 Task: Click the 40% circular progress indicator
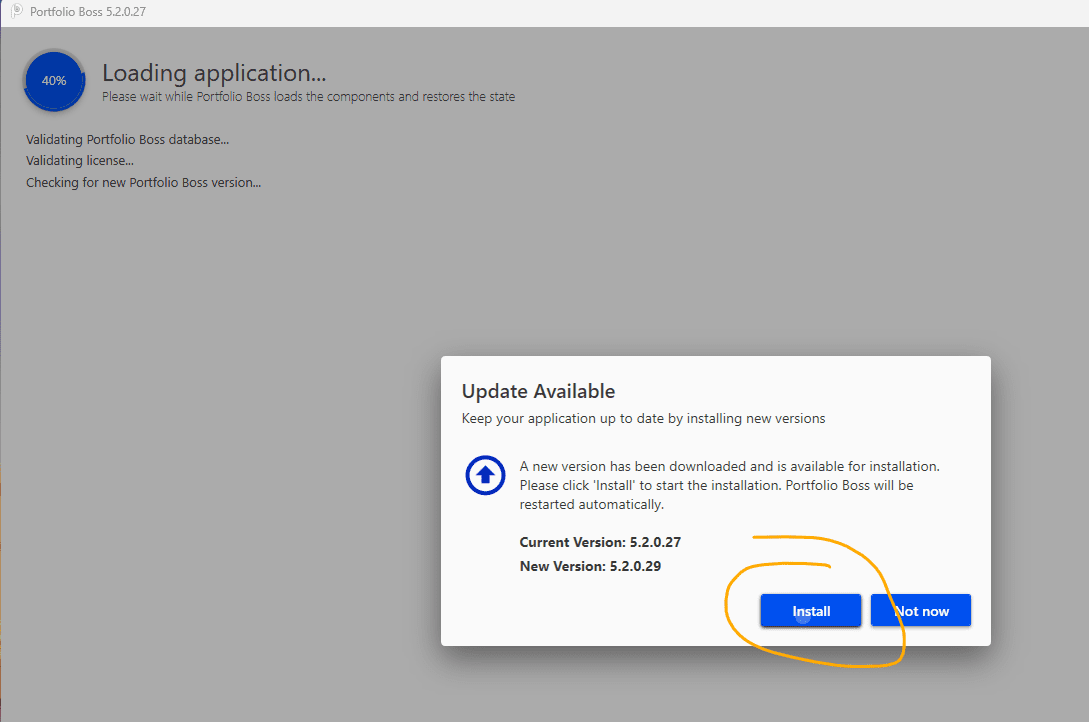(x=54, y=81)
